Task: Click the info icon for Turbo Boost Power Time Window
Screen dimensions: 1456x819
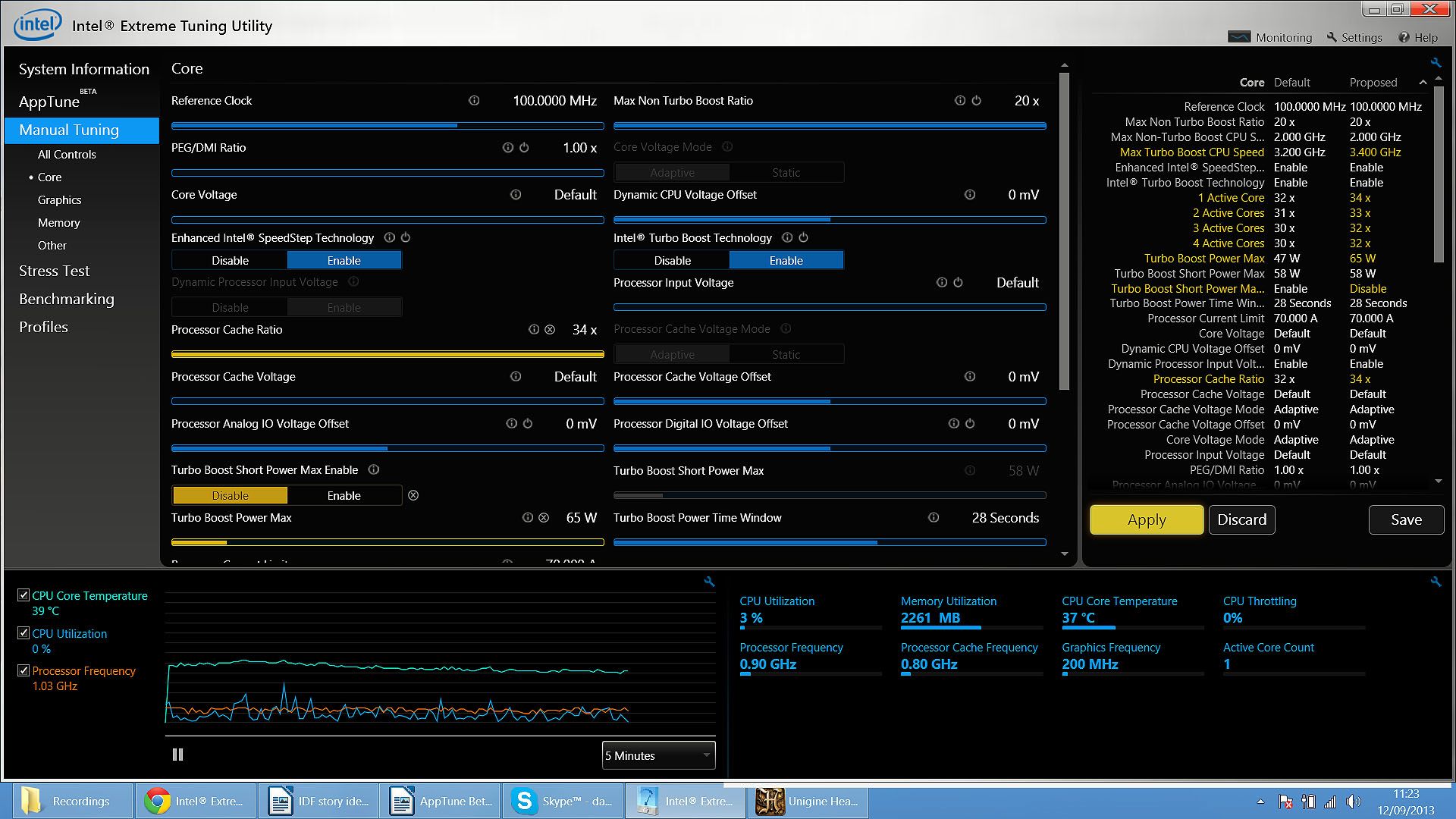Action: click(x=934, y=518)
